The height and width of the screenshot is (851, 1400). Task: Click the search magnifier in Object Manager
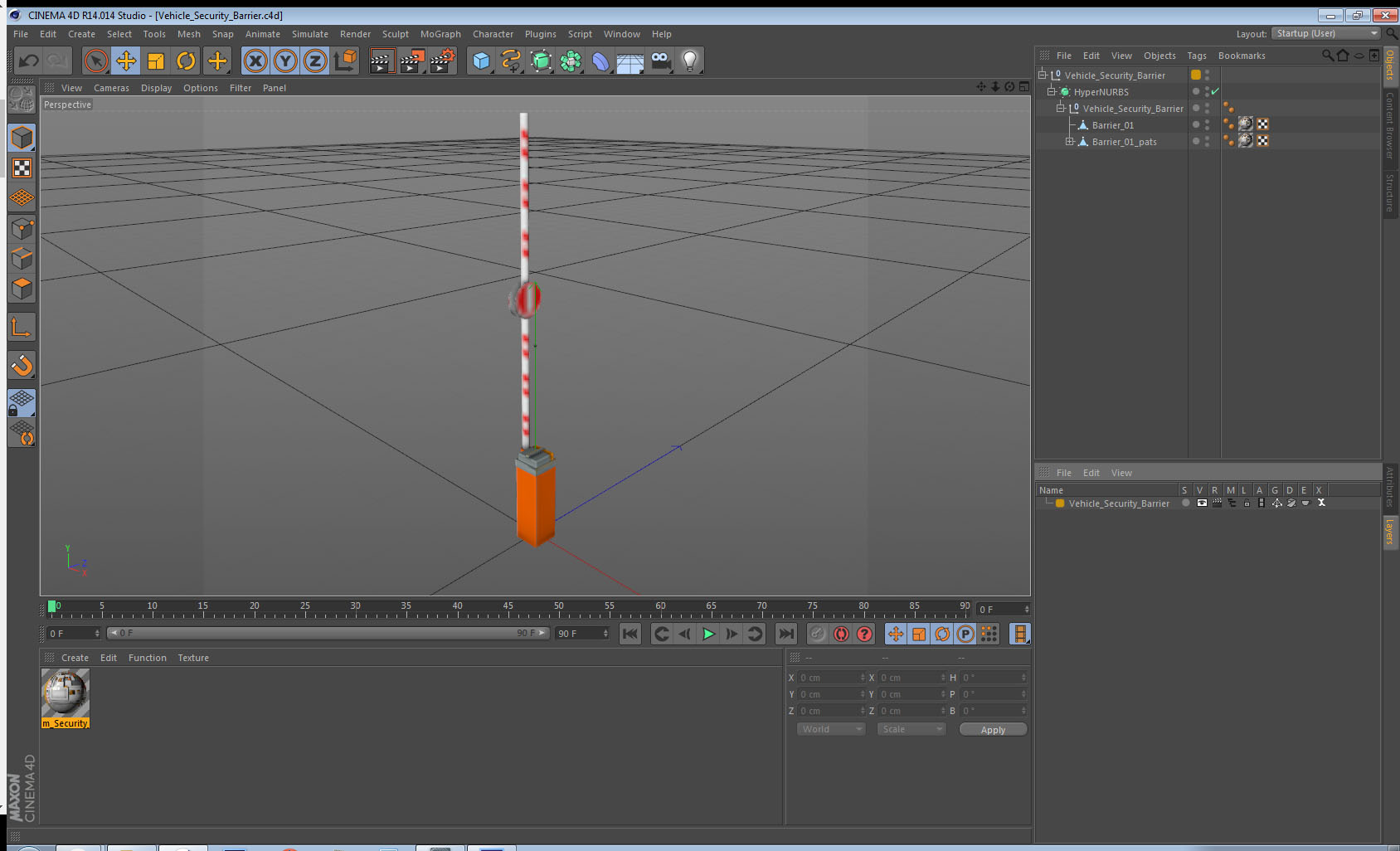(1328, 56)
